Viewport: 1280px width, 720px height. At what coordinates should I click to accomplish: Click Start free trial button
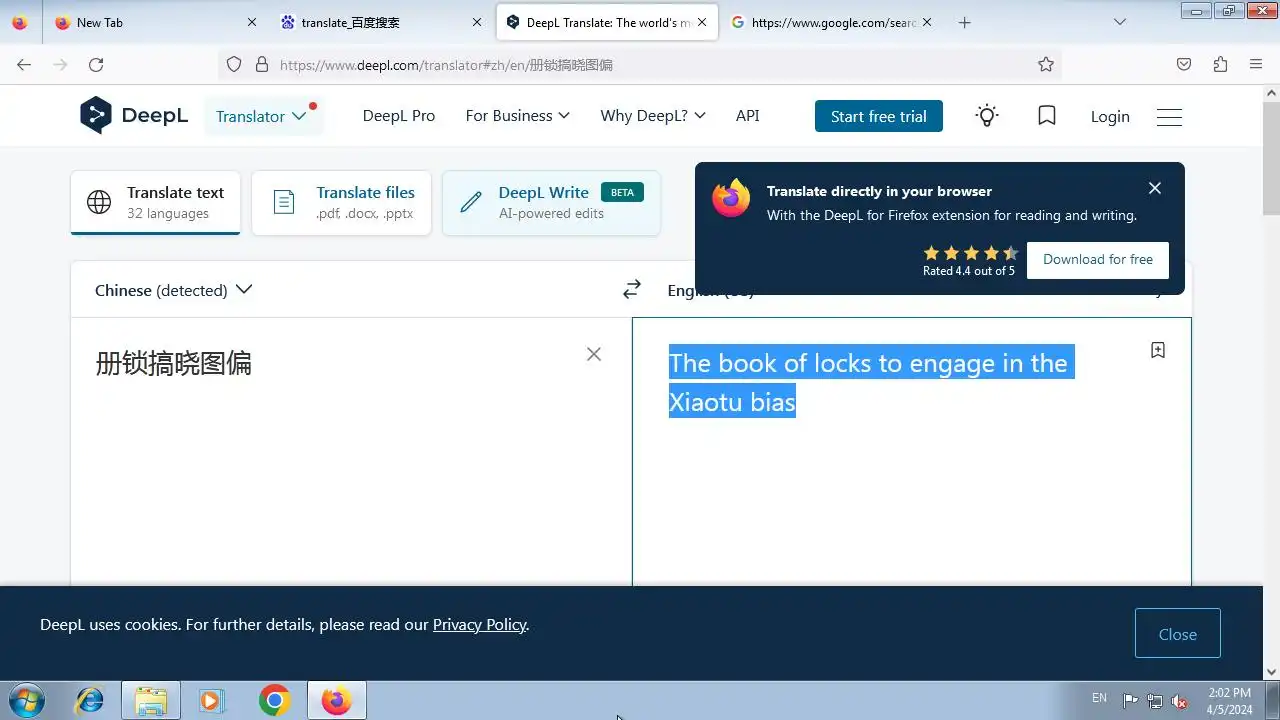point(878,116)
